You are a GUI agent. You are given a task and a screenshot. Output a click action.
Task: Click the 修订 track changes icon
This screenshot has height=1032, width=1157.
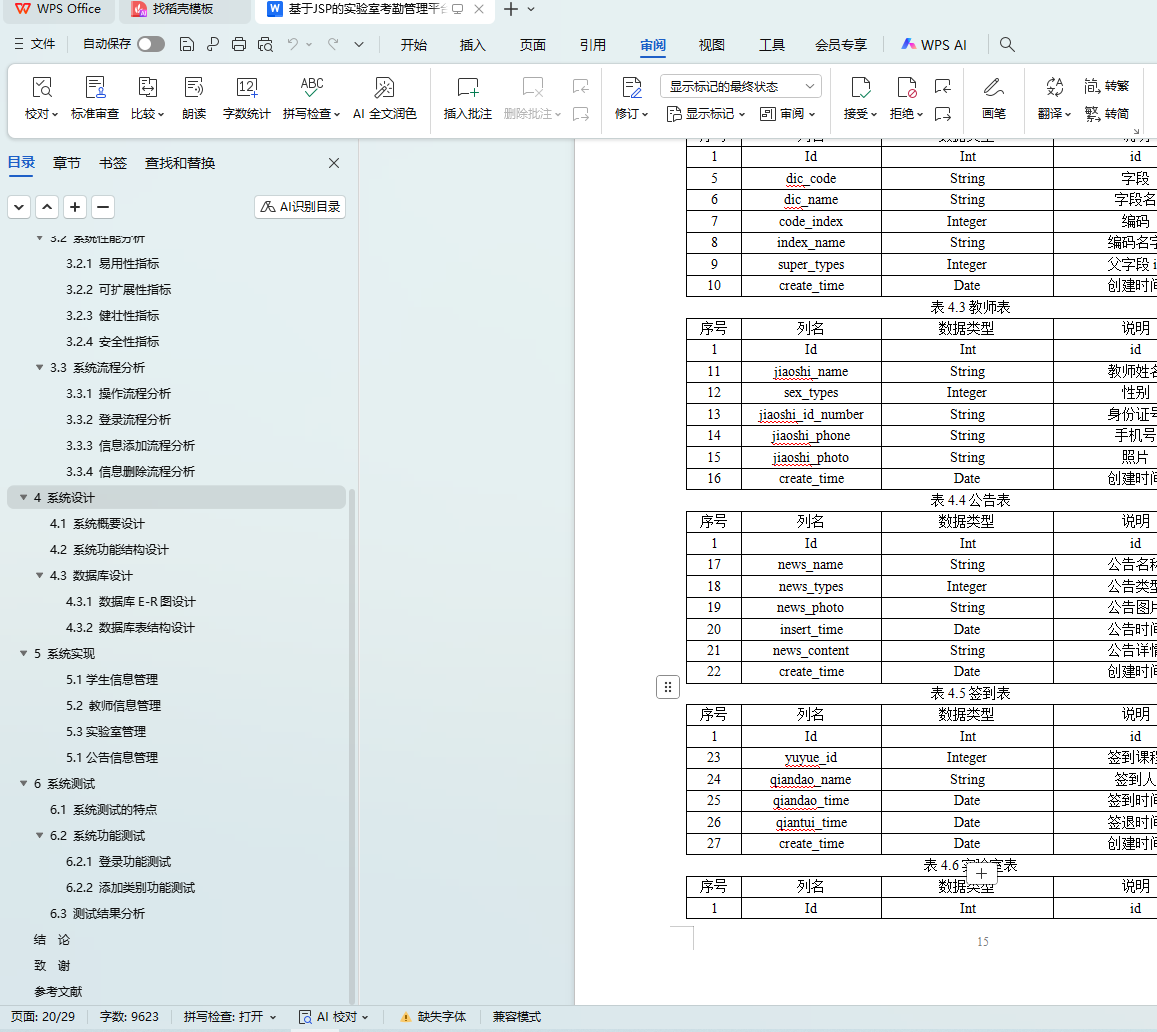click(x=631, y=89)
